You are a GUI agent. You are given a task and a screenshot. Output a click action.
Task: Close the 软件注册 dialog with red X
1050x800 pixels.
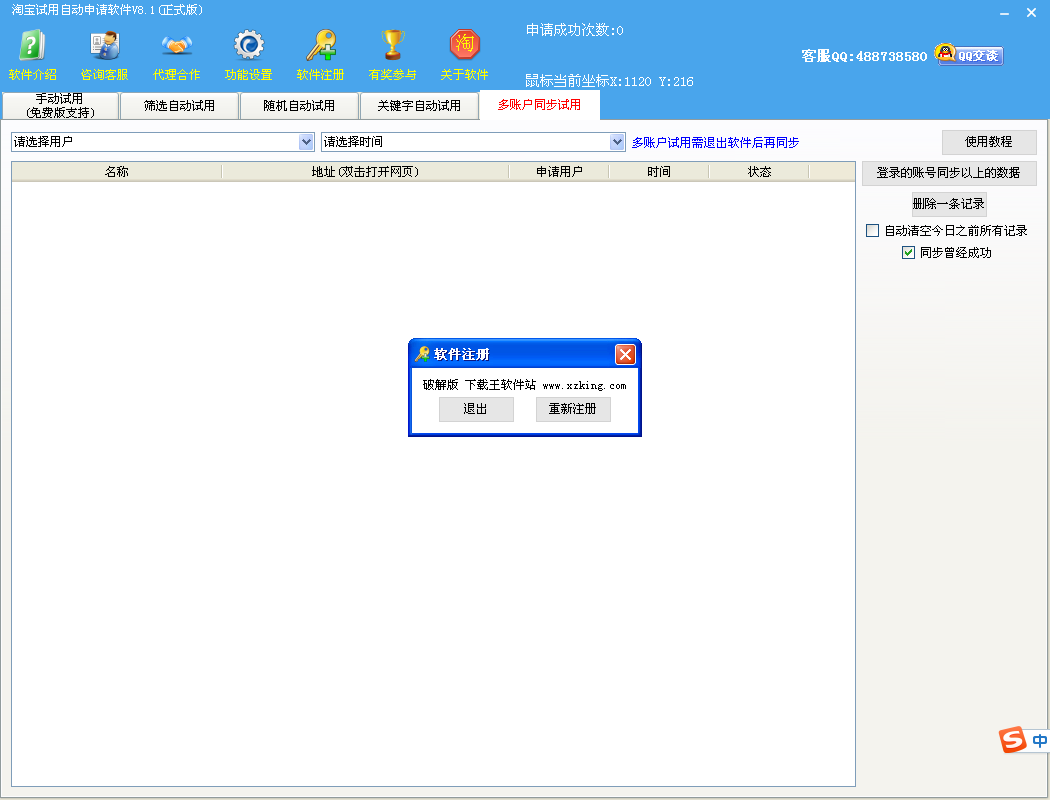click(x=625, y=354)
